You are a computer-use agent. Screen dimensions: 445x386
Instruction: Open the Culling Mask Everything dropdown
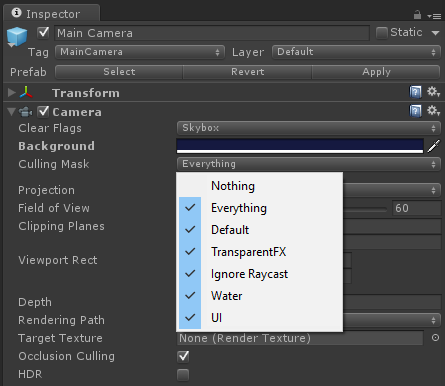309,164
